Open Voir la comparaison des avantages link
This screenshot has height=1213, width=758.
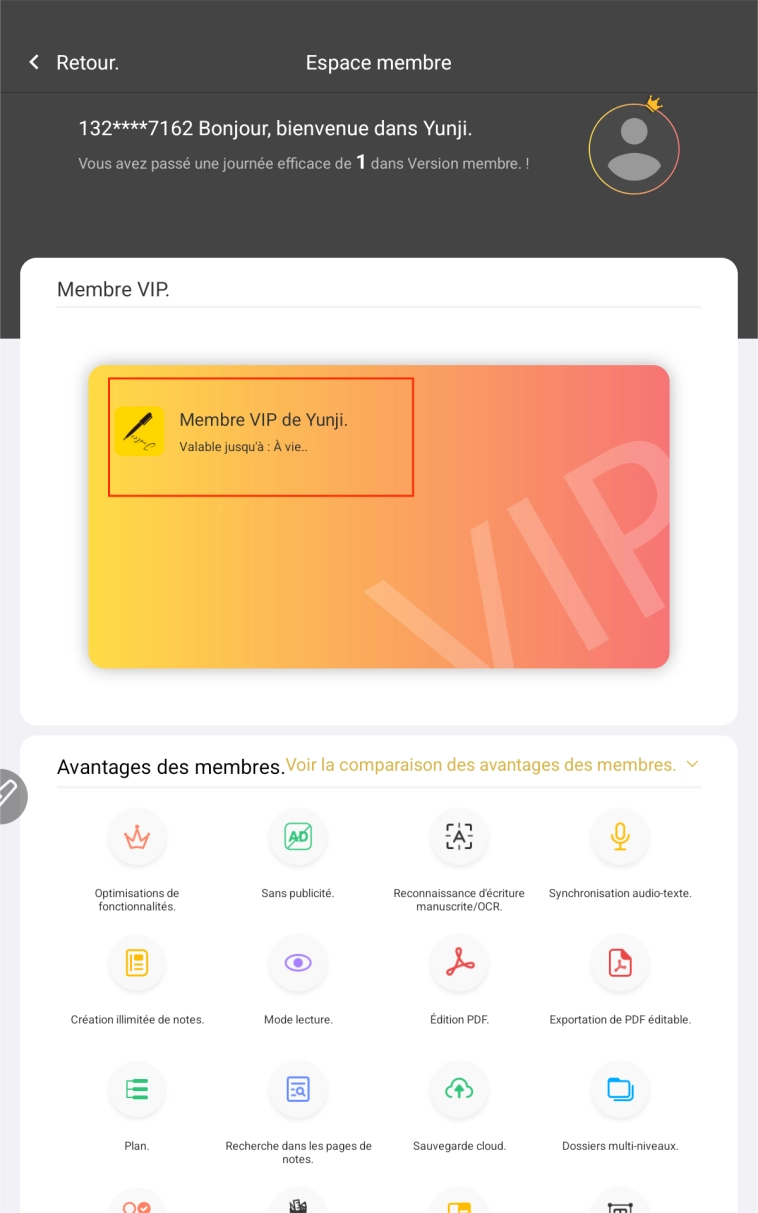481,764
